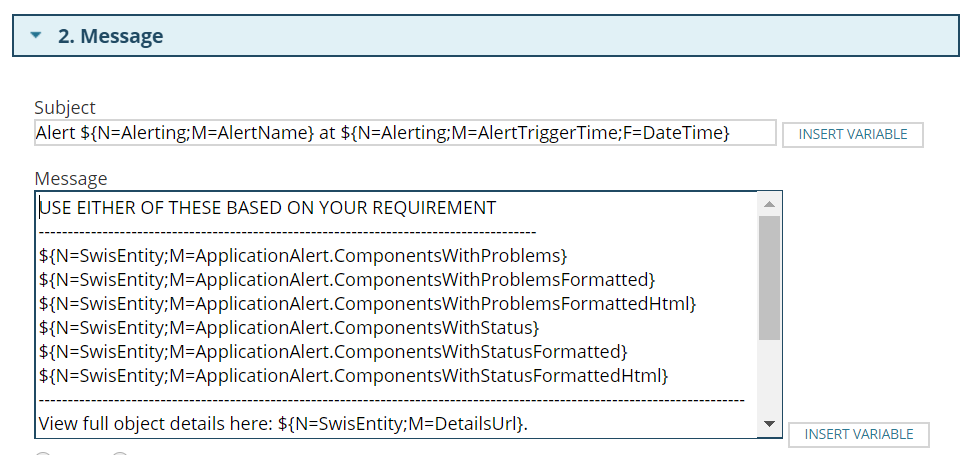This screenshot has width=968, height=455.
Task: Click the ComponentsWithProblemsFormattedHtml variable line
Action: (367, 303)
